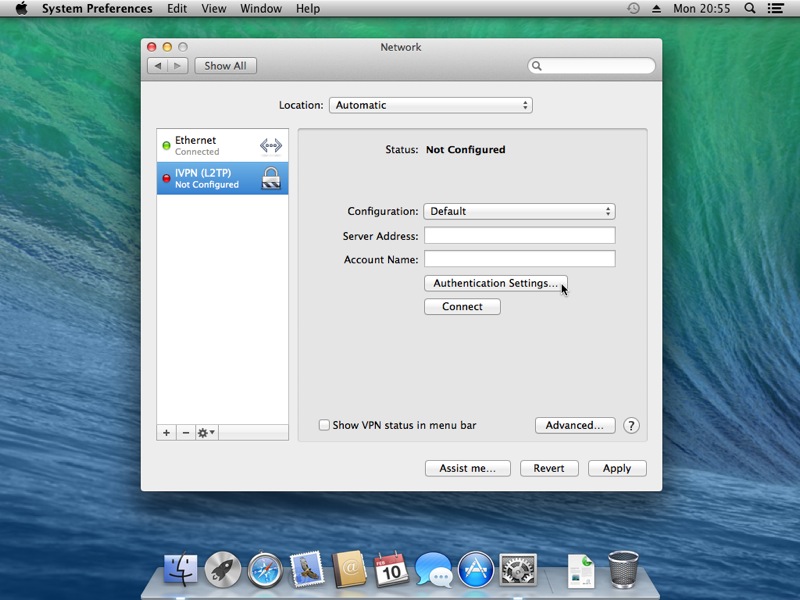The image size is (800, 600).
Task: Click the Ethernet connection arrows icon
Action: point(271,146)
